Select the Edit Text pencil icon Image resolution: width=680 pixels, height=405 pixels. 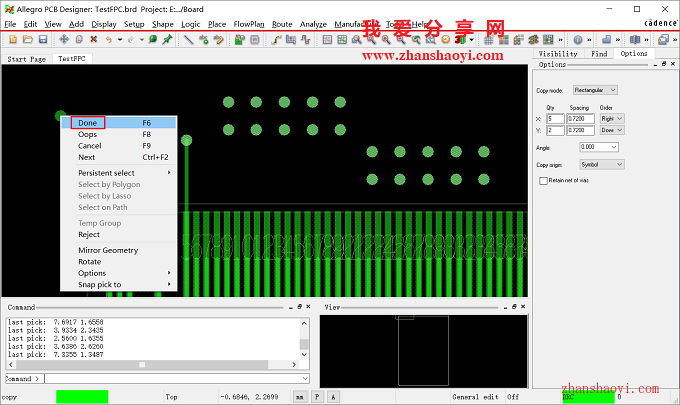tap(218, 39)
